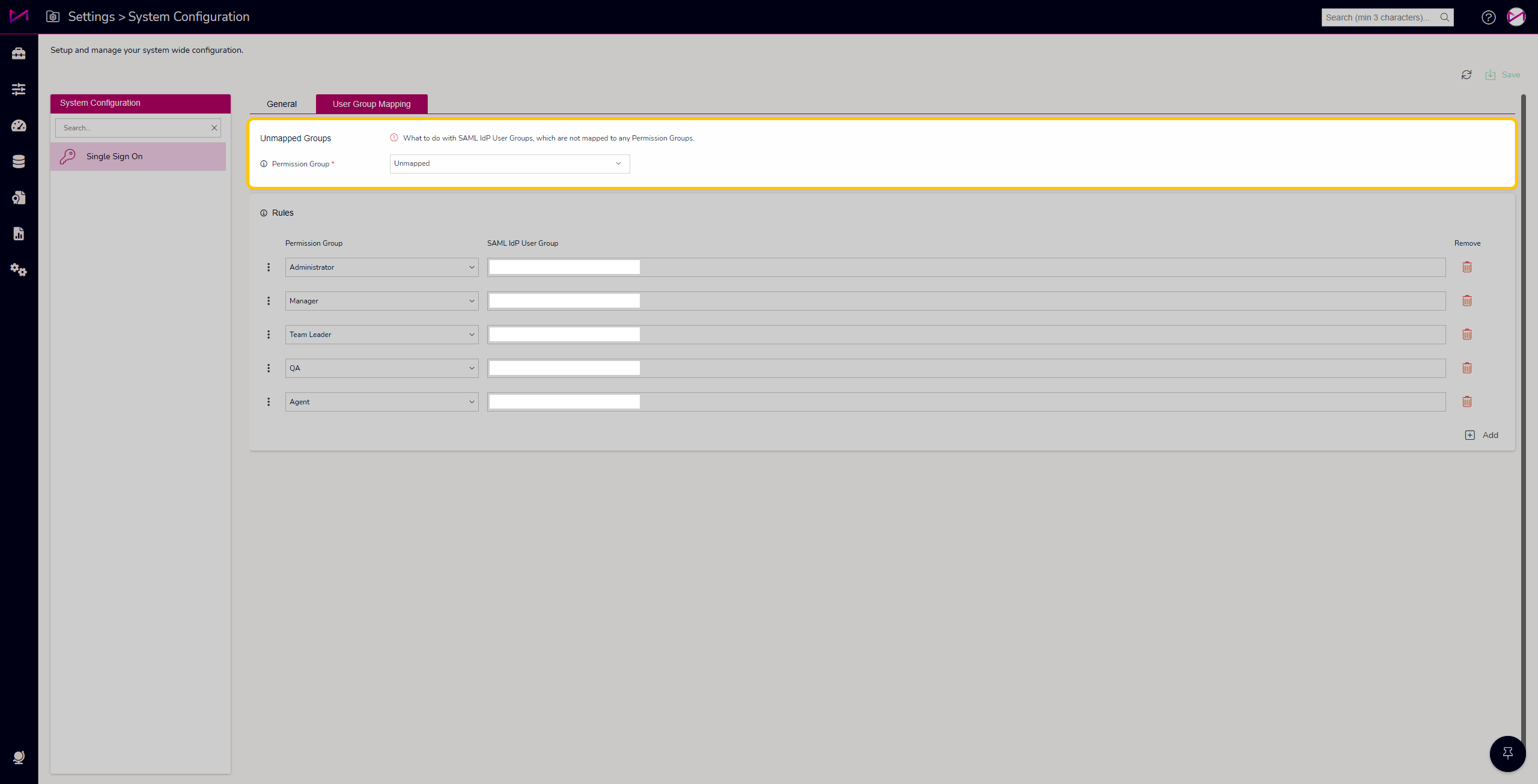Open the help question mark icon
The height and width of the screenshot is (784, 1538).
1488,17
